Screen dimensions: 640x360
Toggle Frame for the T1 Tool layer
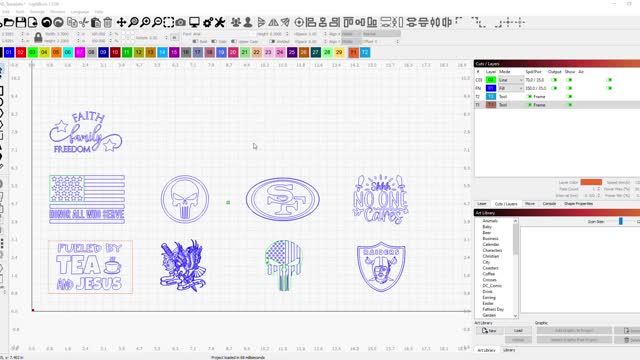click(529, 105)
